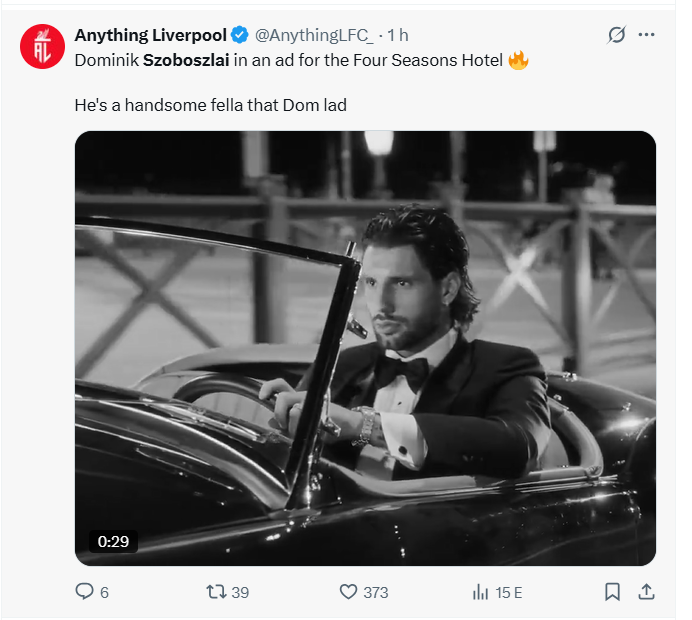
Task: Click the @AnythingLFC_ handle
Action: (x=314, y=36)
